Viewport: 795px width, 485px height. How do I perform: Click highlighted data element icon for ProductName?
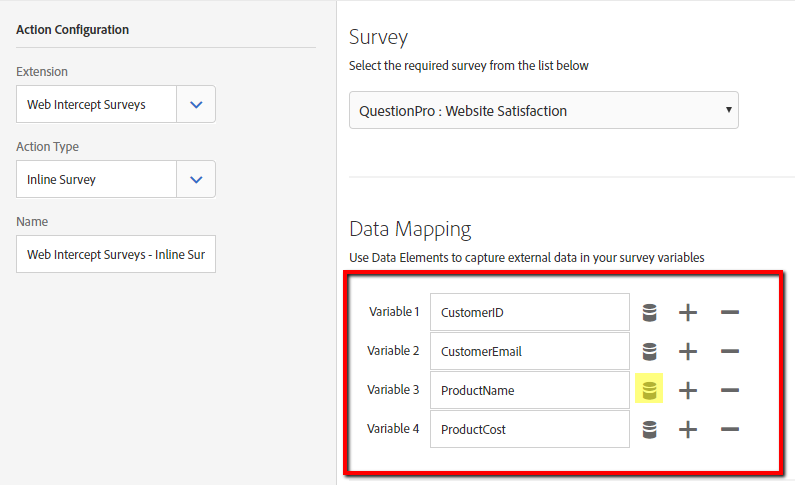point(649,390)
